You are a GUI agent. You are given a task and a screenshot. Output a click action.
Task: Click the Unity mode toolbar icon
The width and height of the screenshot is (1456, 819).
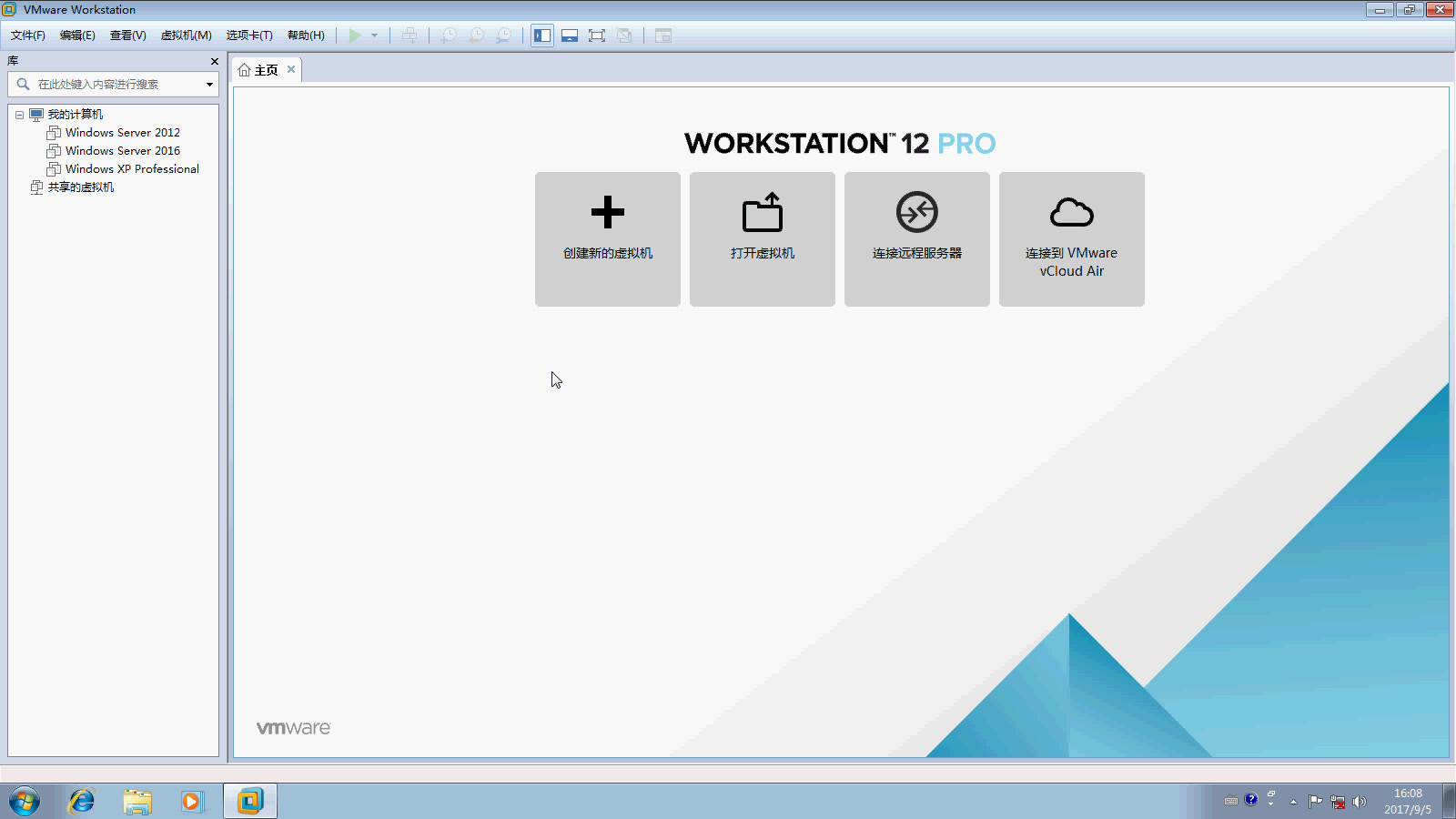pyautogui.click(x=624, y=35)
